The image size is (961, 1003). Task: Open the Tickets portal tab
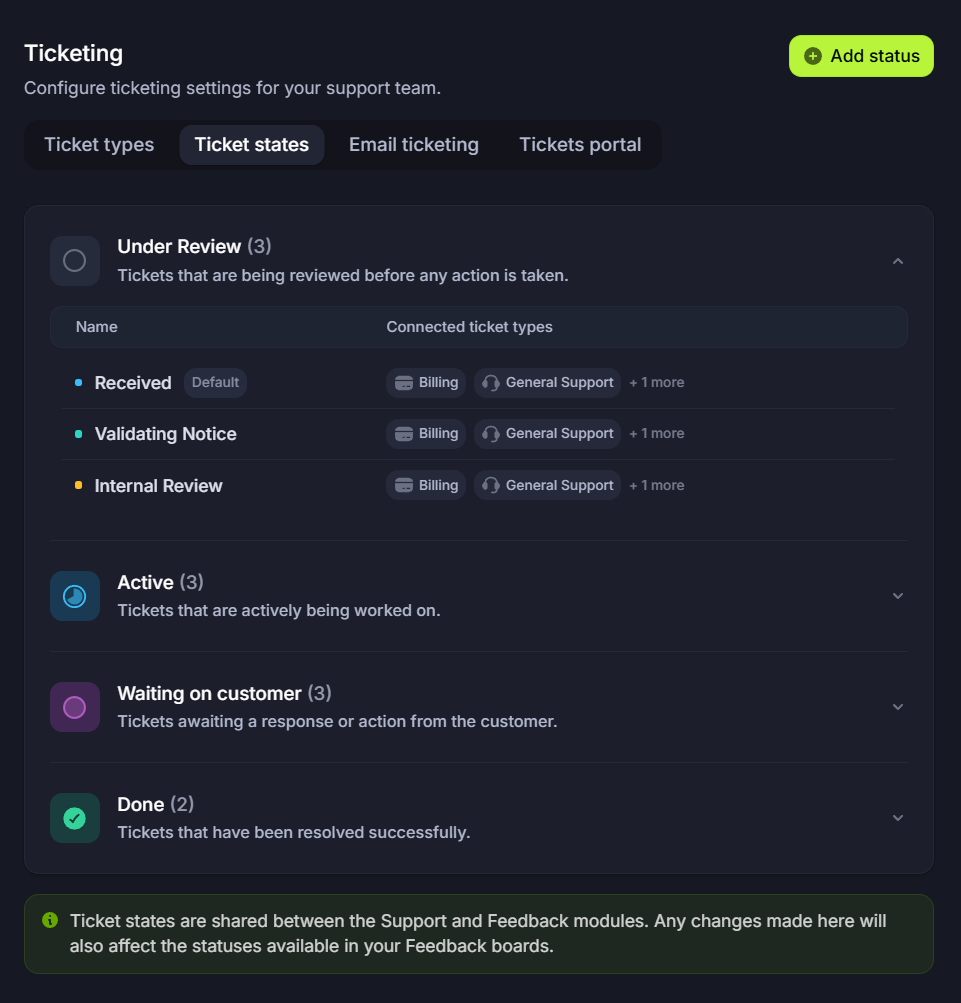pos(580,145)
